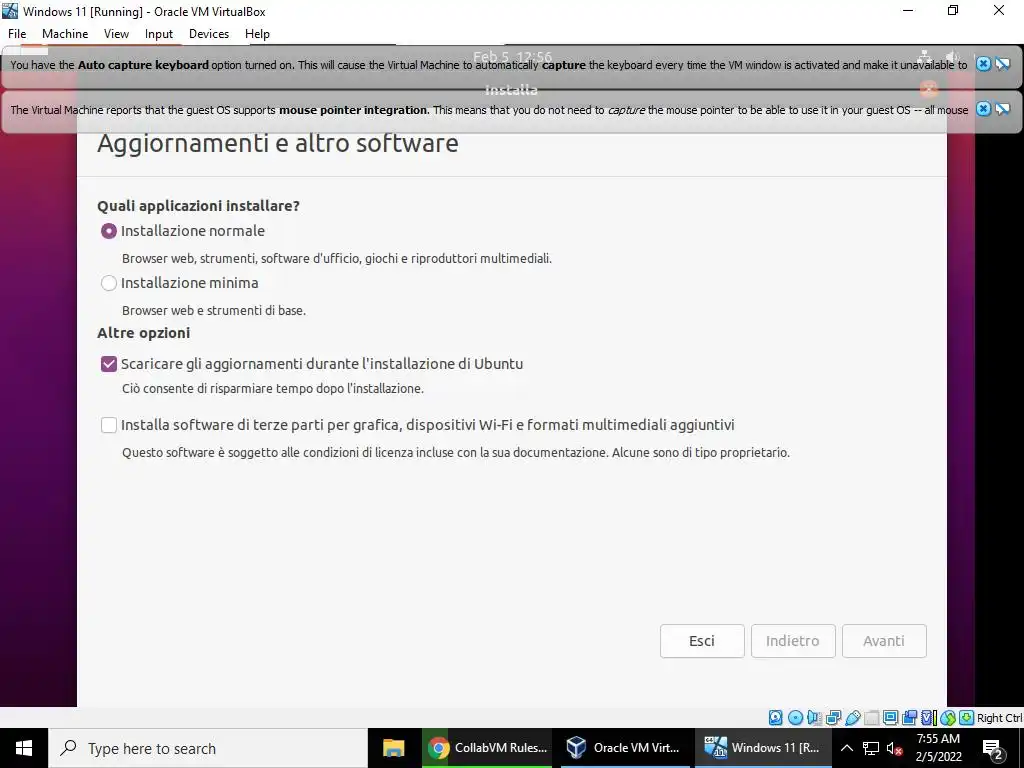Click the Indietro button

[x=793, y=641]
